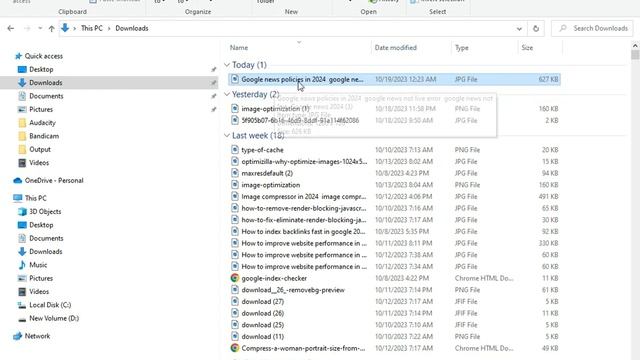This screenshot has width=640, height=360.
Task: Select Downloads under Quick access
Action: (x=46, y=83)
